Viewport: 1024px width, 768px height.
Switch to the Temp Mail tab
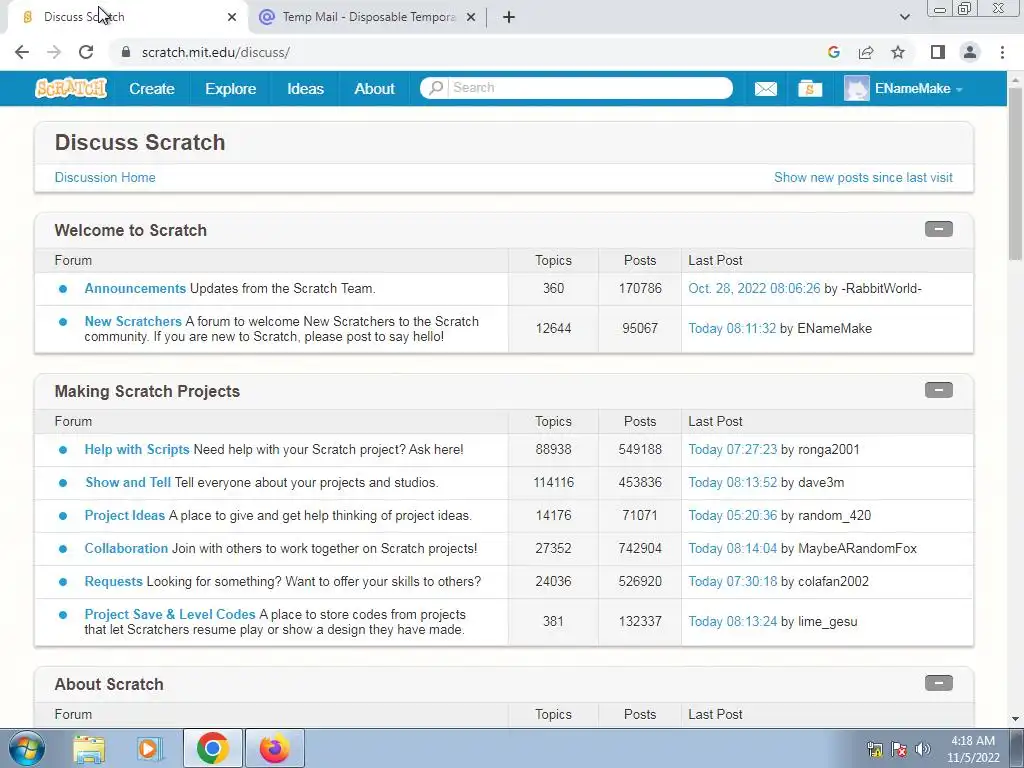[x=368, y=17]
